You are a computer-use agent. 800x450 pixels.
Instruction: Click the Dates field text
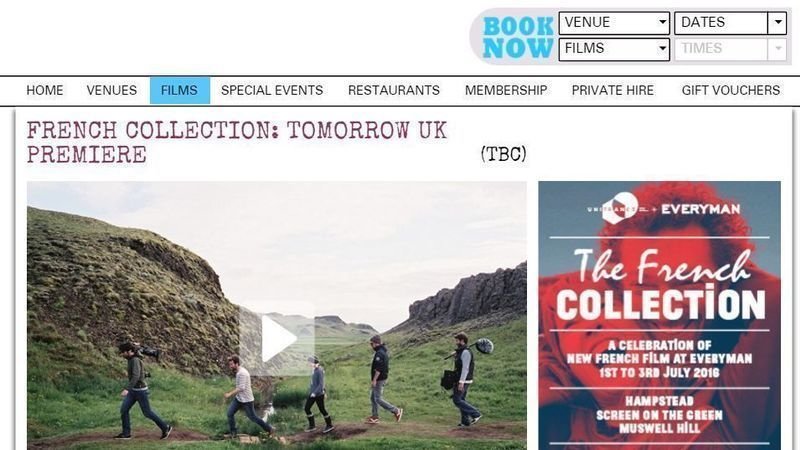(703, 22)
